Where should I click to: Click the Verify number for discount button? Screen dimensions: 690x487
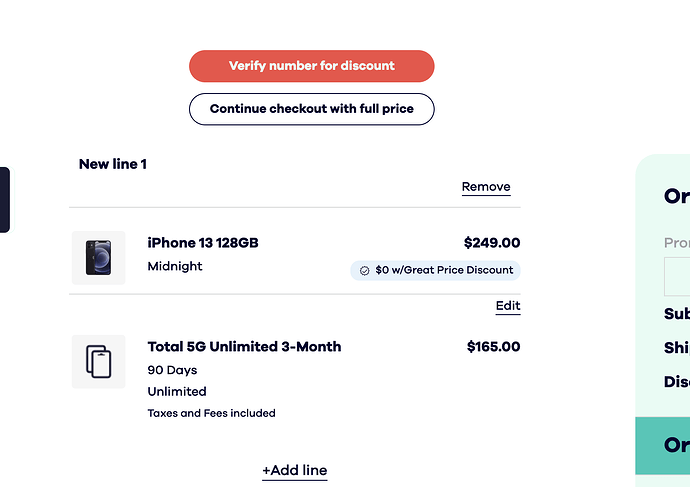click(311, 66)
